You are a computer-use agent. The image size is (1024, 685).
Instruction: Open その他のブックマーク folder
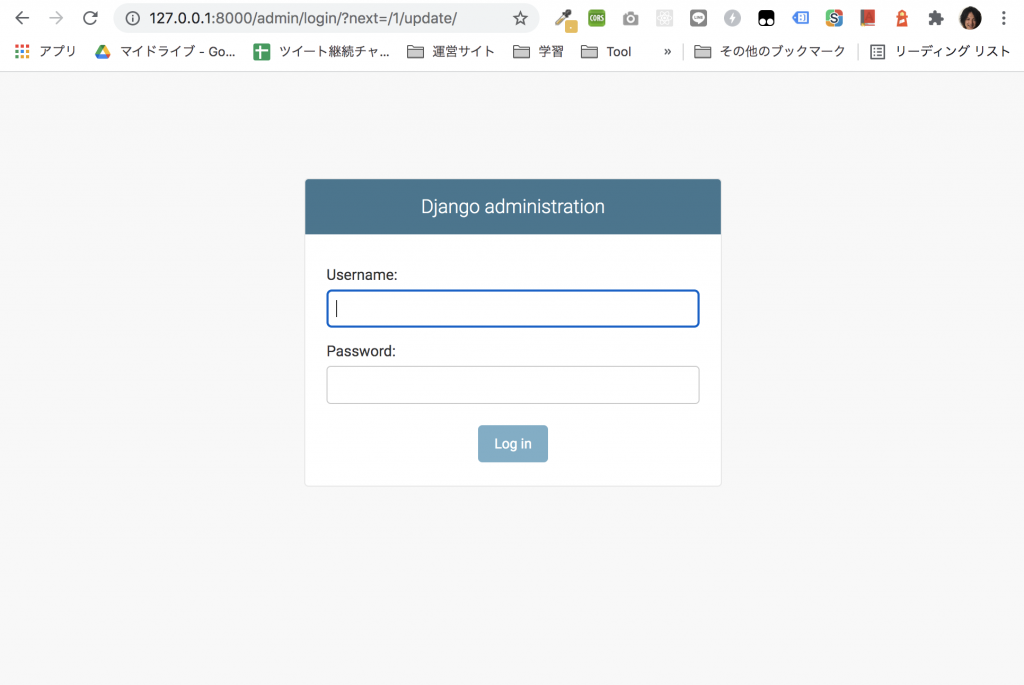tap(769, 52)
